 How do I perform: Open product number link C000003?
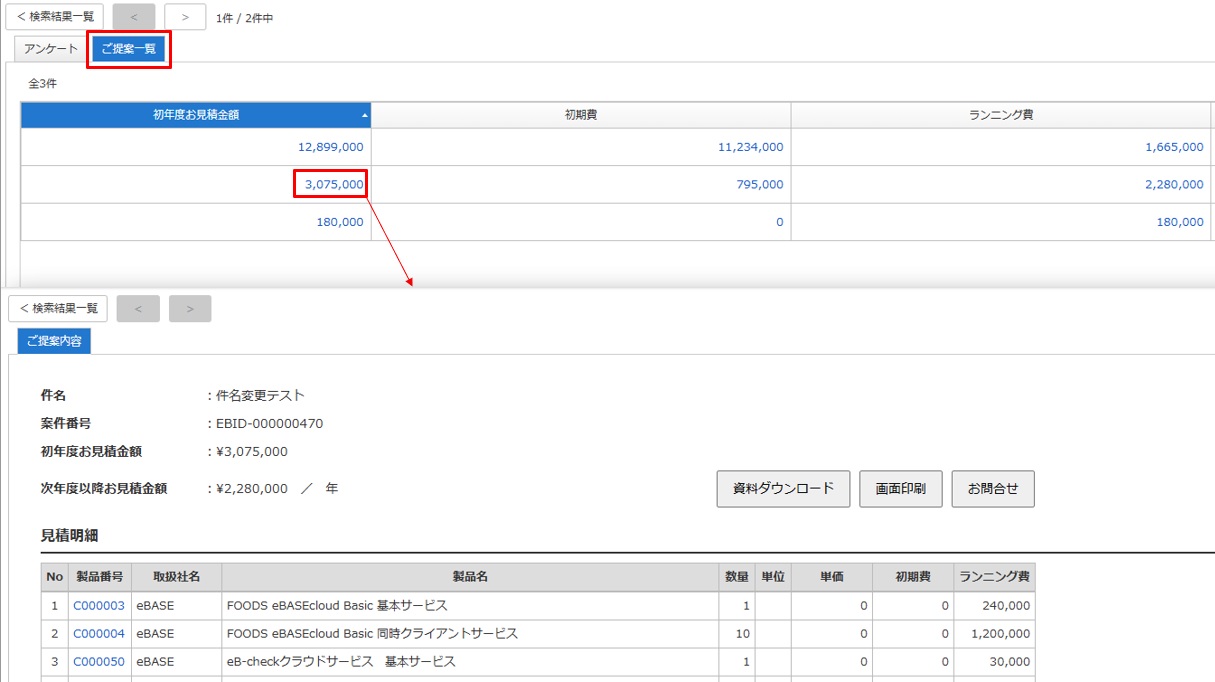click(x=99, y=606)
